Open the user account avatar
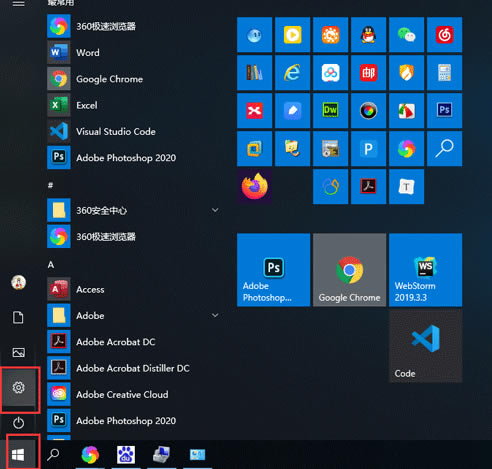 pos(18,283)
